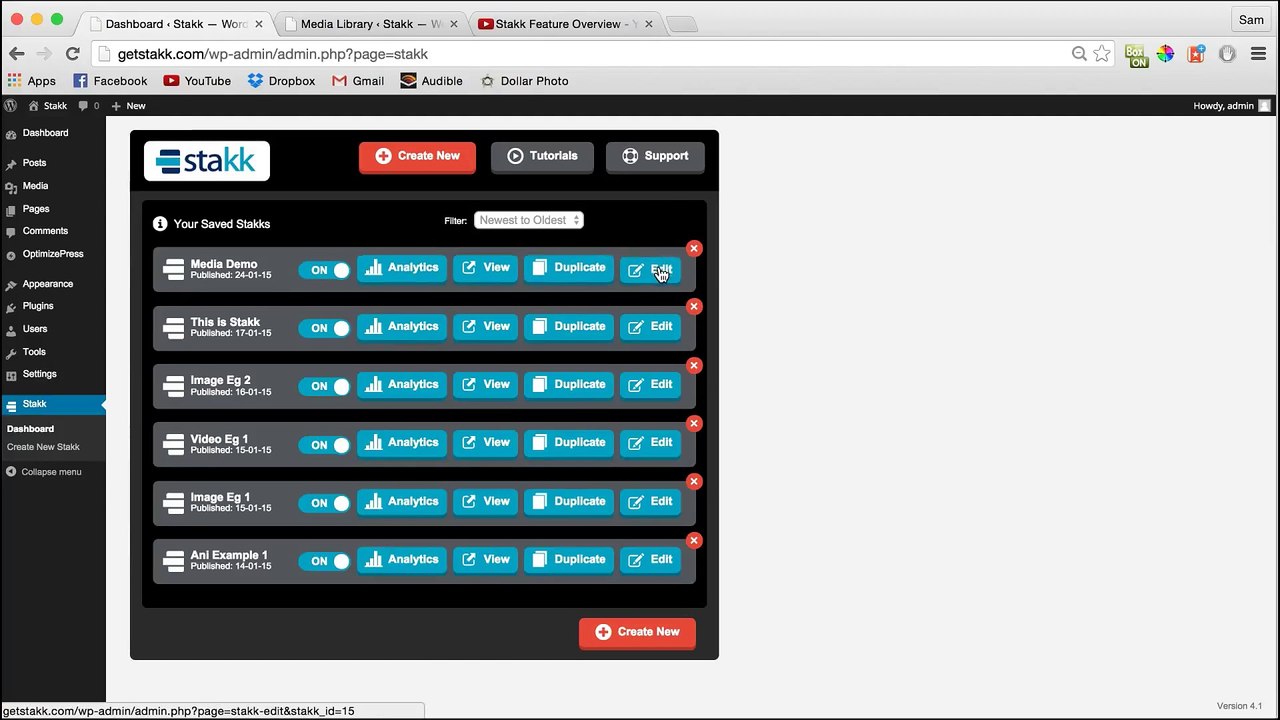Edit the Media Demo stakk

650,270
